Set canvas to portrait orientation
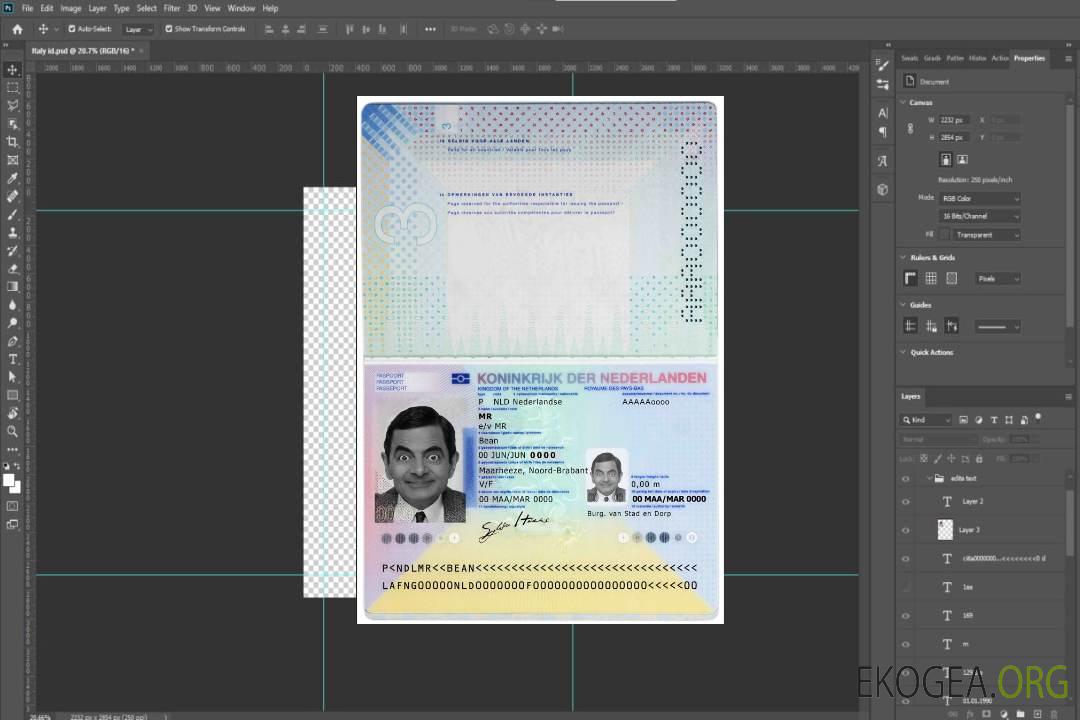The width and height of the screenshot is (1080, 720). [946, 160]
